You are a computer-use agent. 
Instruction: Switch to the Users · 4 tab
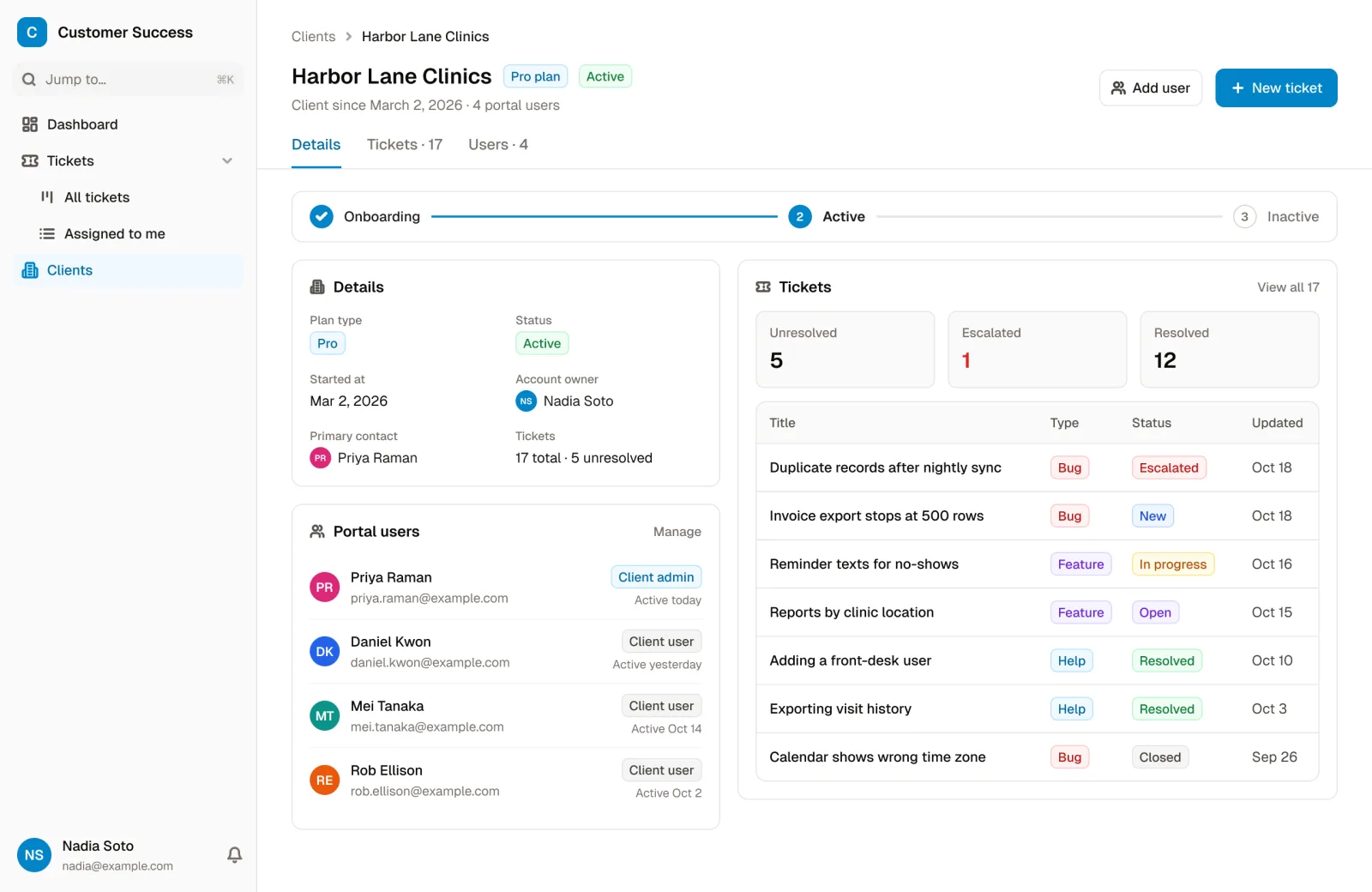click(x=498, y=145)
